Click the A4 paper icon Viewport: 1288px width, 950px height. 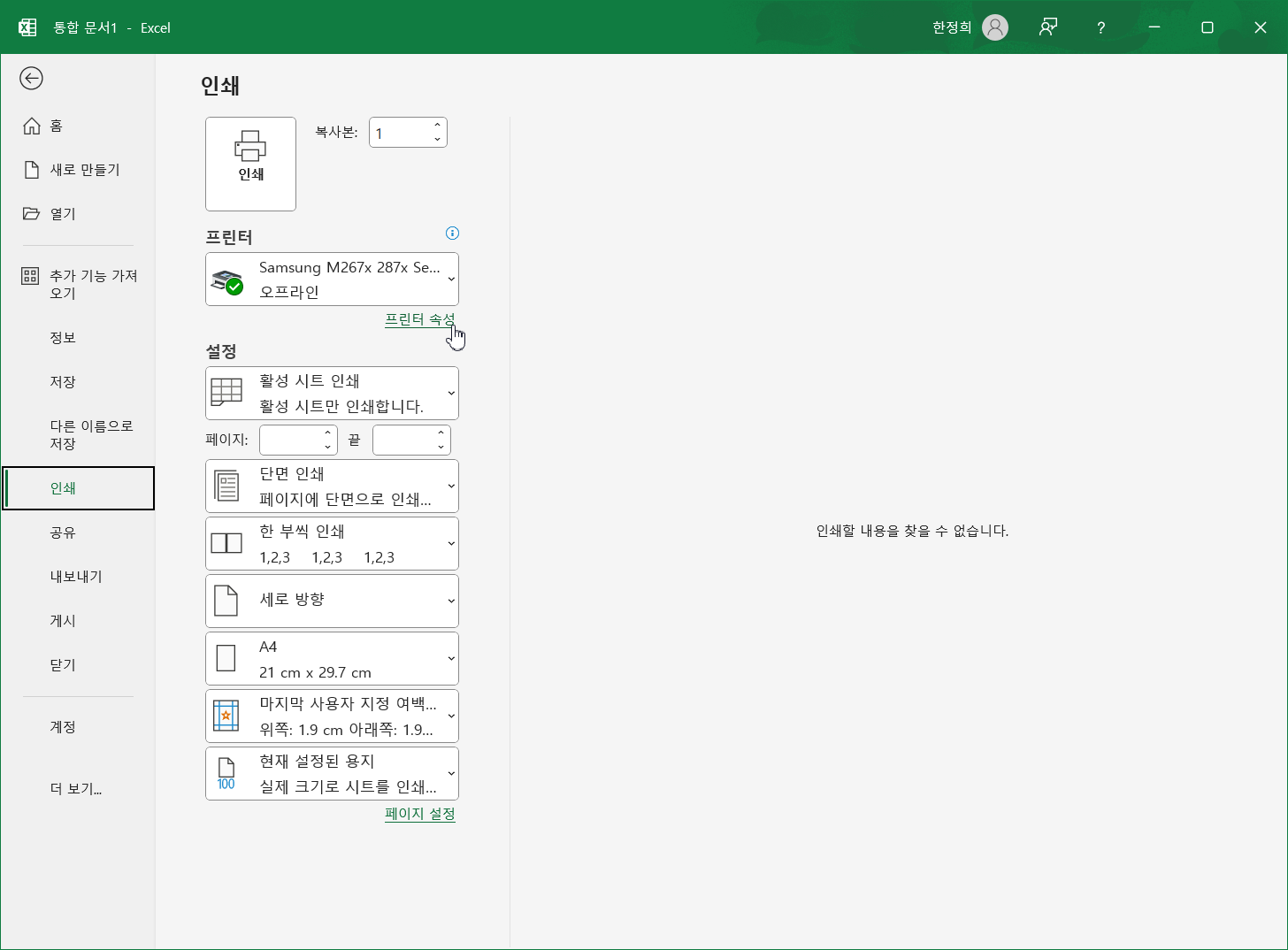coord(226,658)
